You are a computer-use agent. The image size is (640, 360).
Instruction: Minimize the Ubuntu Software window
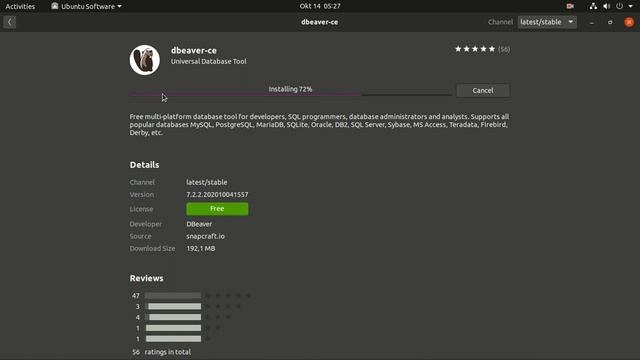pyautogui.click(x=591, y=22)
